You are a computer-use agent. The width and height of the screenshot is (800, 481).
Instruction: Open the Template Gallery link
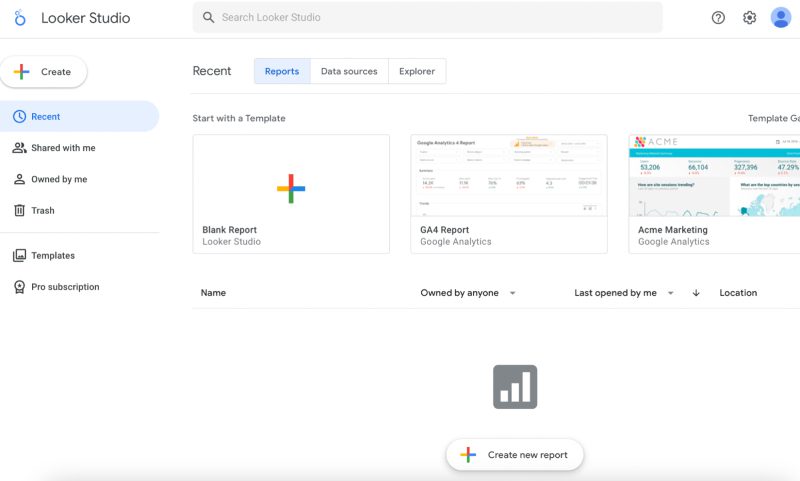(x=773, y=118)
